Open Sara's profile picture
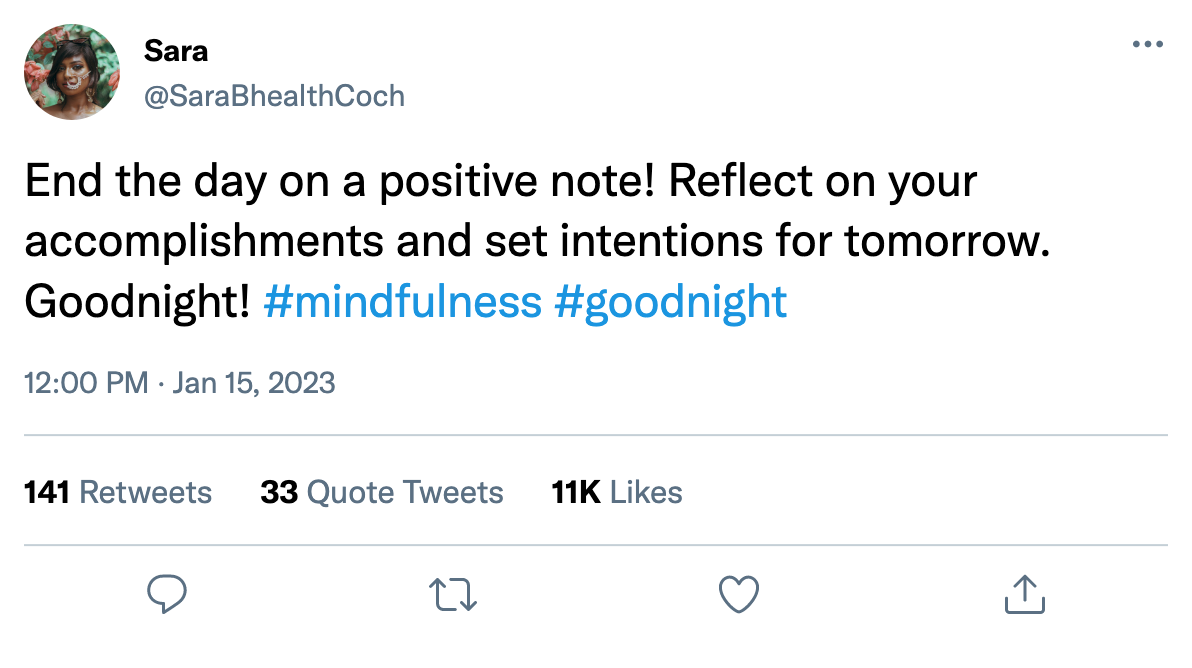 coord(72,72)
